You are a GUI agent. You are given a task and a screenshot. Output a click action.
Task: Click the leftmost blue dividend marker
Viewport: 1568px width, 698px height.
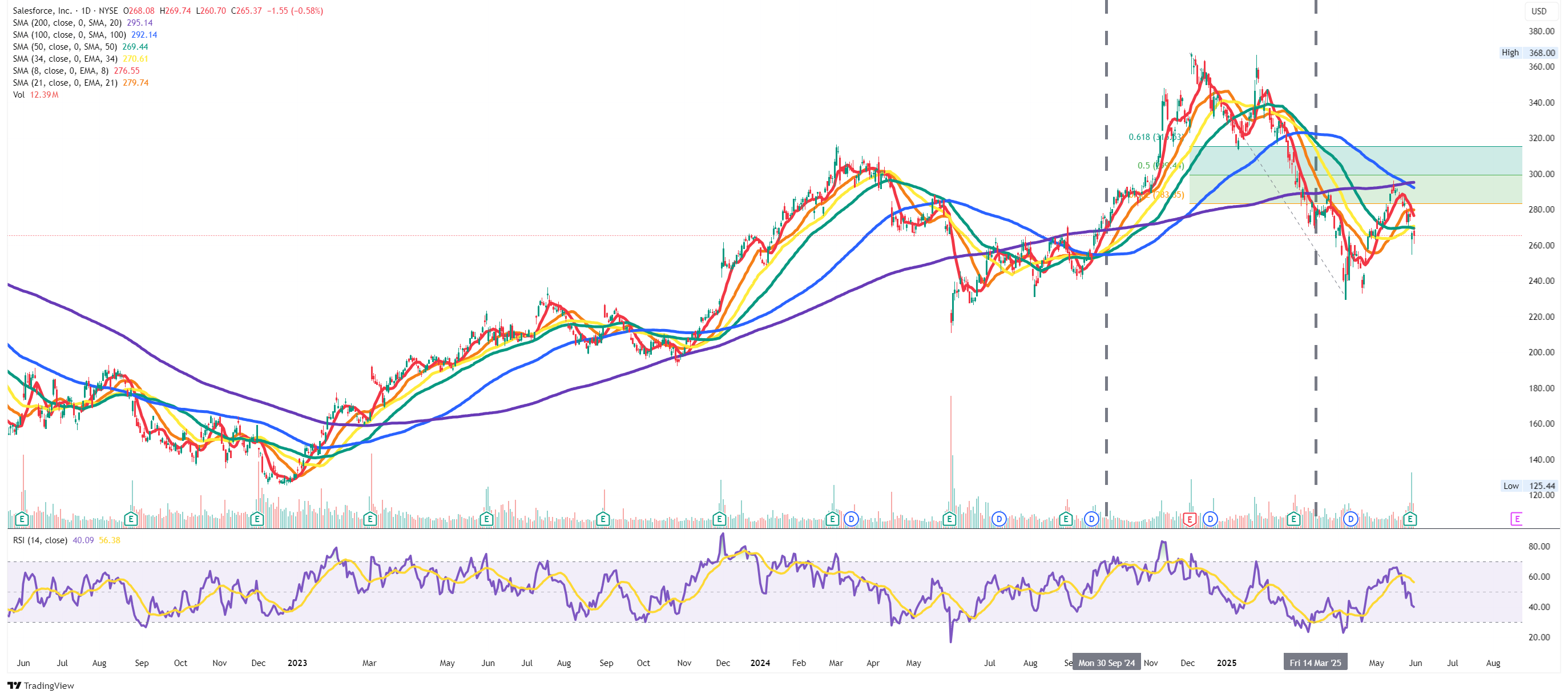(851, 519)
